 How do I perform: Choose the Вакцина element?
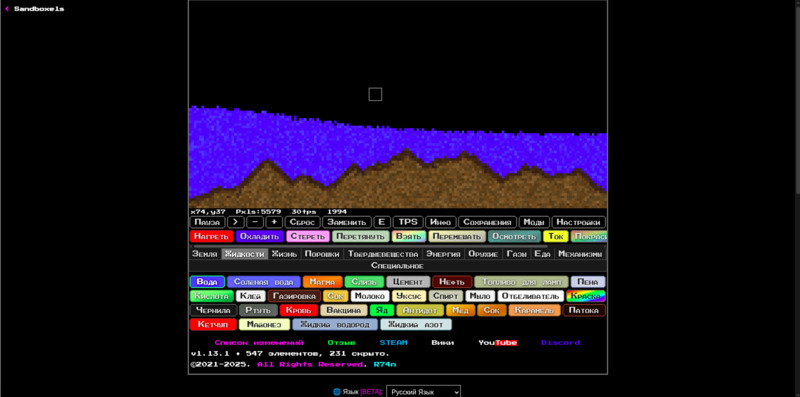(344, 310)
